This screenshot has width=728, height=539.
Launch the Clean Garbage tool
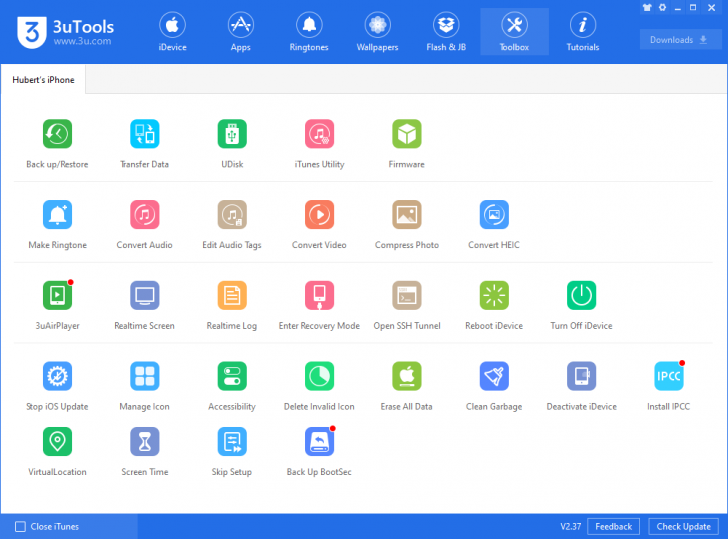click(x=494, y=376)
